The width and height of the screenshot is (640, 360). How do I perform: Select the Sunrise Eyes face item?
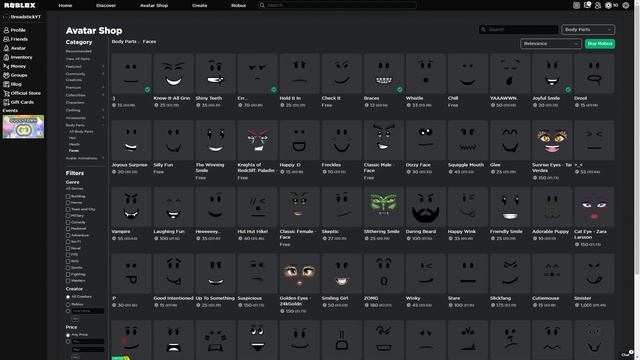click(x=552, y=140)
